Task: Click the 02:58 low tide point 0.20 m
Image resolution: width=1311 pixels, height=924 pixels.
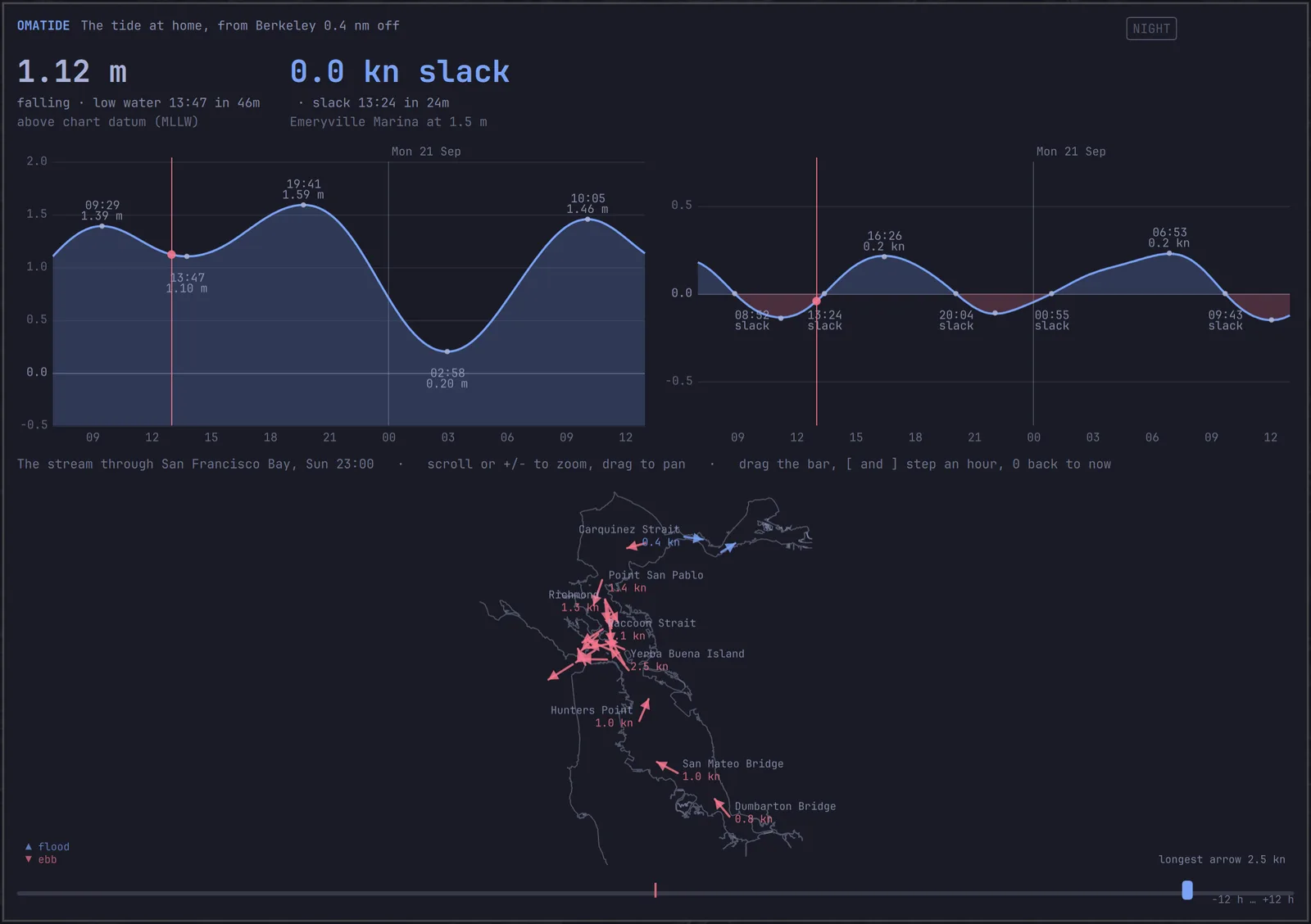Action: [x=447, y=351]
